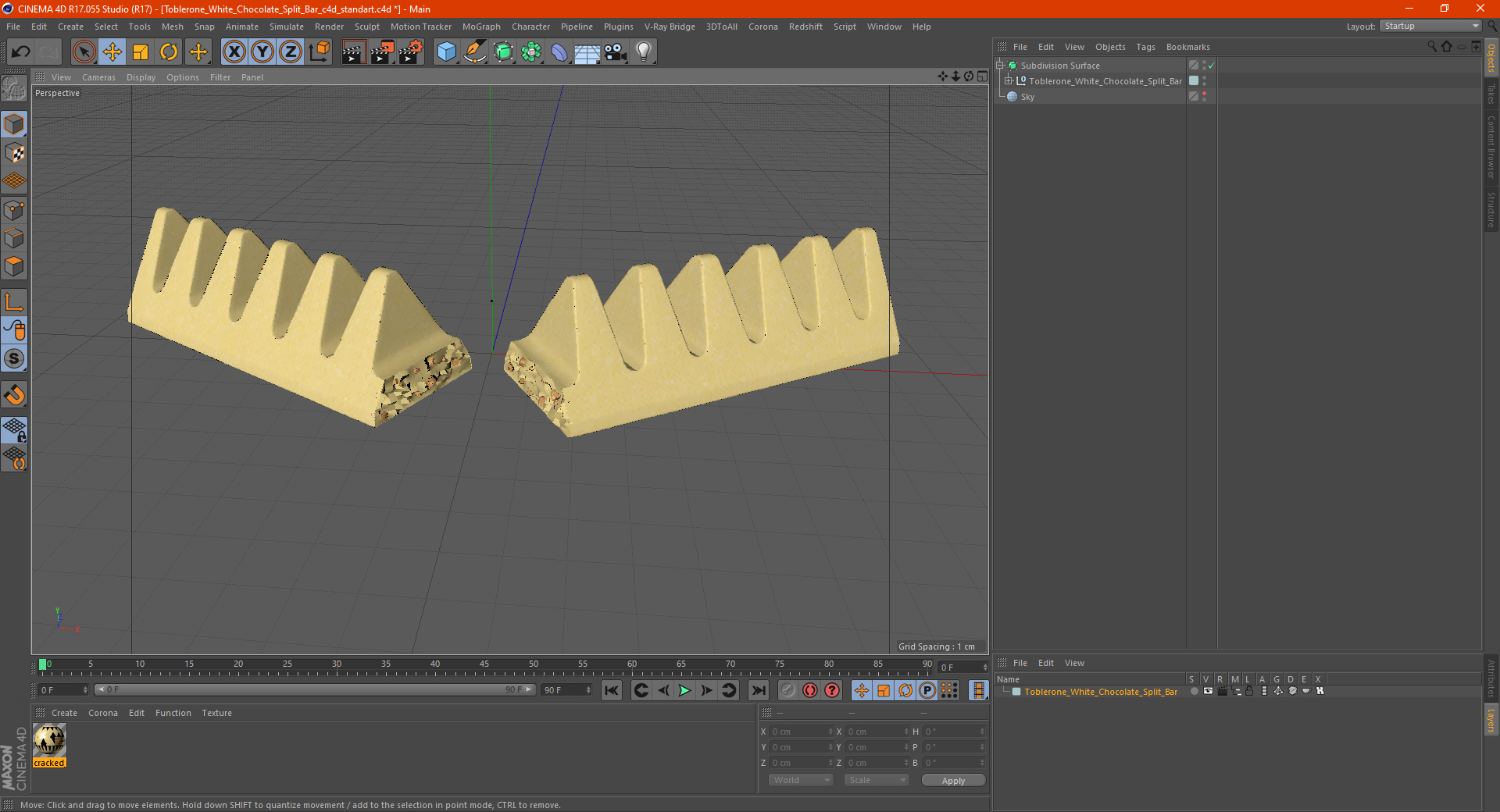Render the active view
Viewport: 1500px width, 812px height.
[x=353, y=52]
